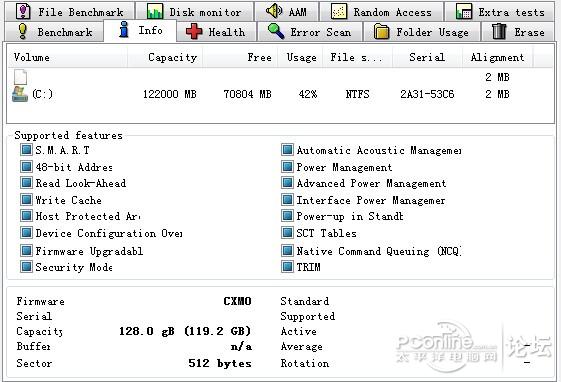Click the AAM speaker icon
561x382 pixels.
[274, 11]
